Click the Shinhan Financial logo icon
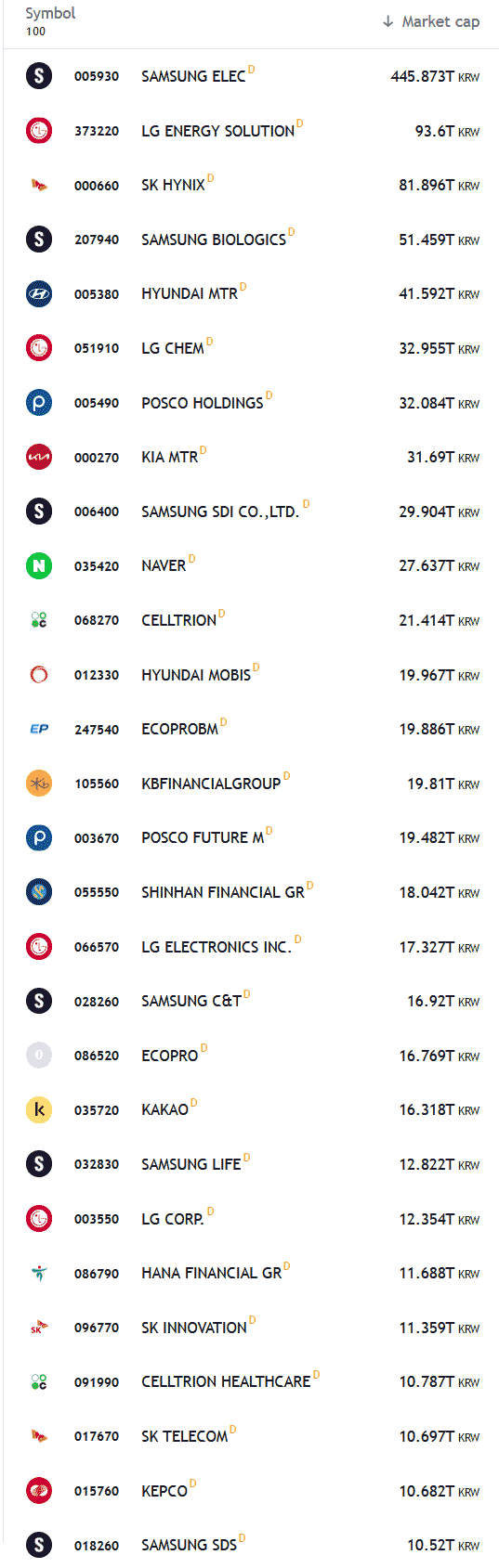499x1568 pixels. pos(39,892)
